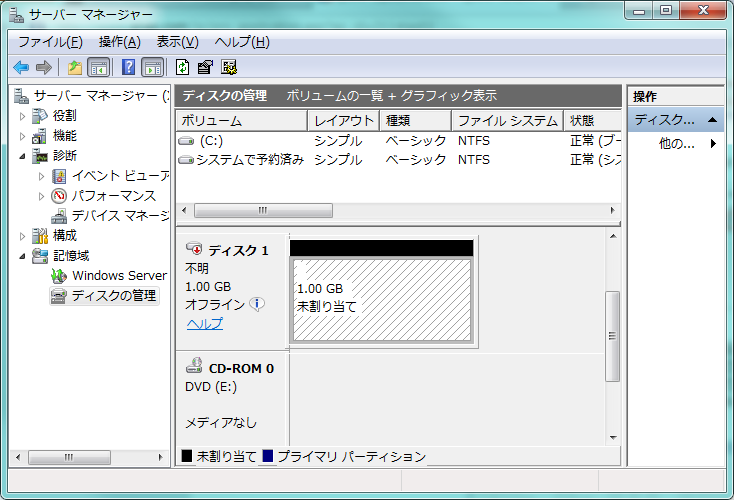This screenshot has height=500, width=734.
Task: Click the tree pane horizontal scrollbar thumb
Action: point(69,457)
